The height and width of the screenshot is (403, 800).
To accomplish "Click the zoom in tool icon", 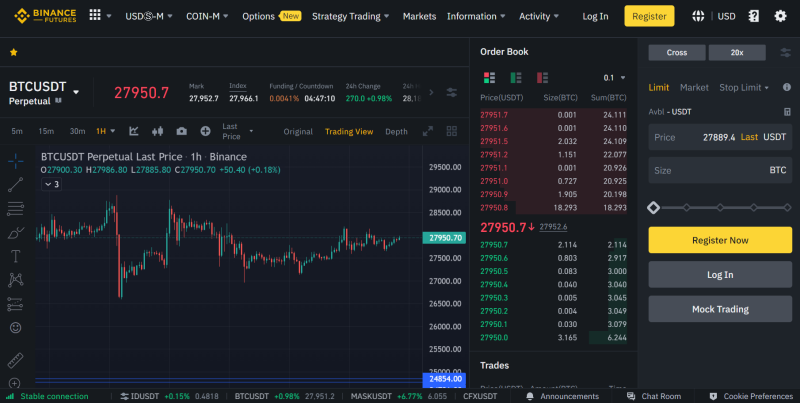I will [x=15, y=383].
